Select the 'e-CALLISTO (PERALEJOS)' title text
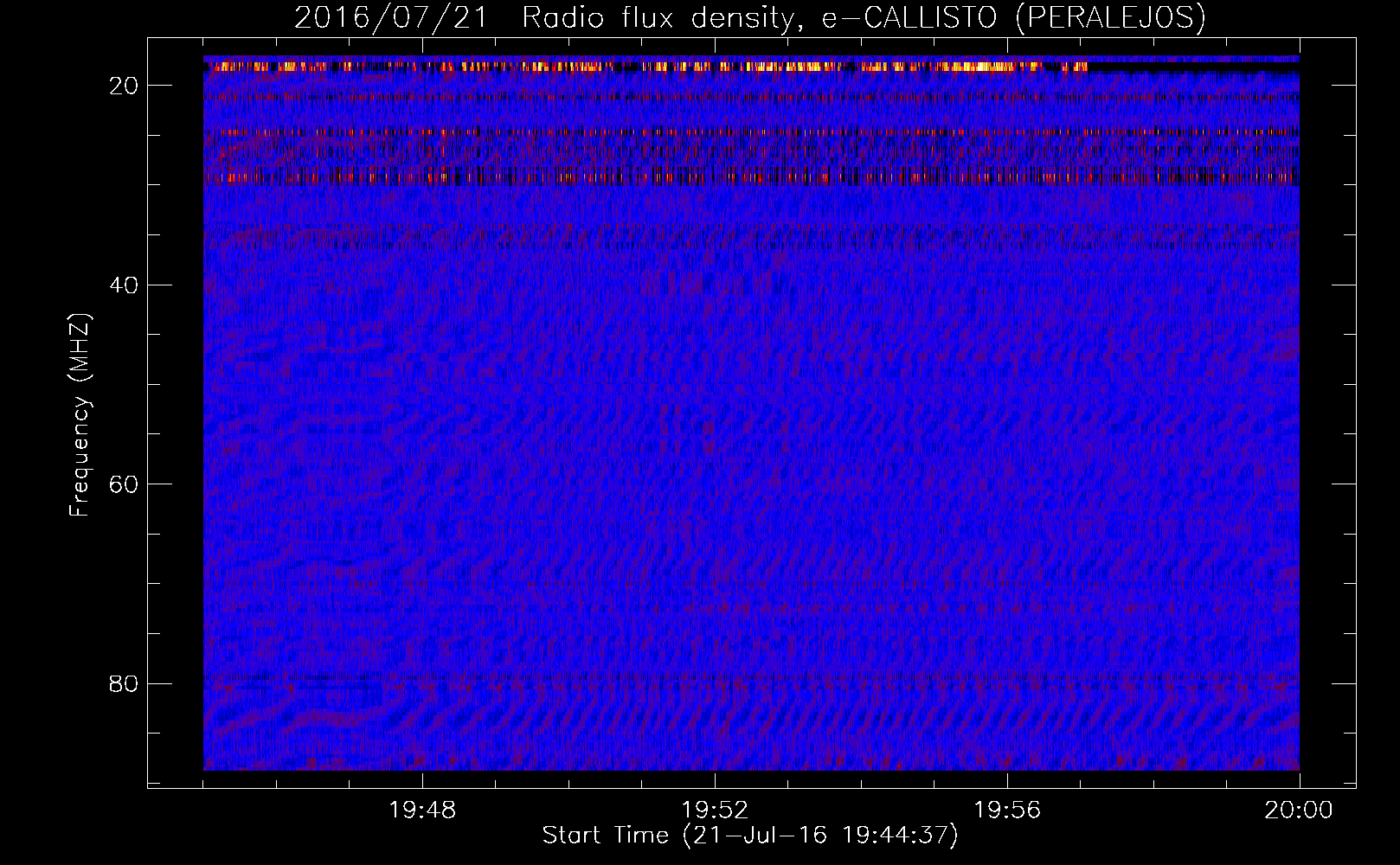The width and height of the screenshot is (1400, 865). (x=1013, y=18)
